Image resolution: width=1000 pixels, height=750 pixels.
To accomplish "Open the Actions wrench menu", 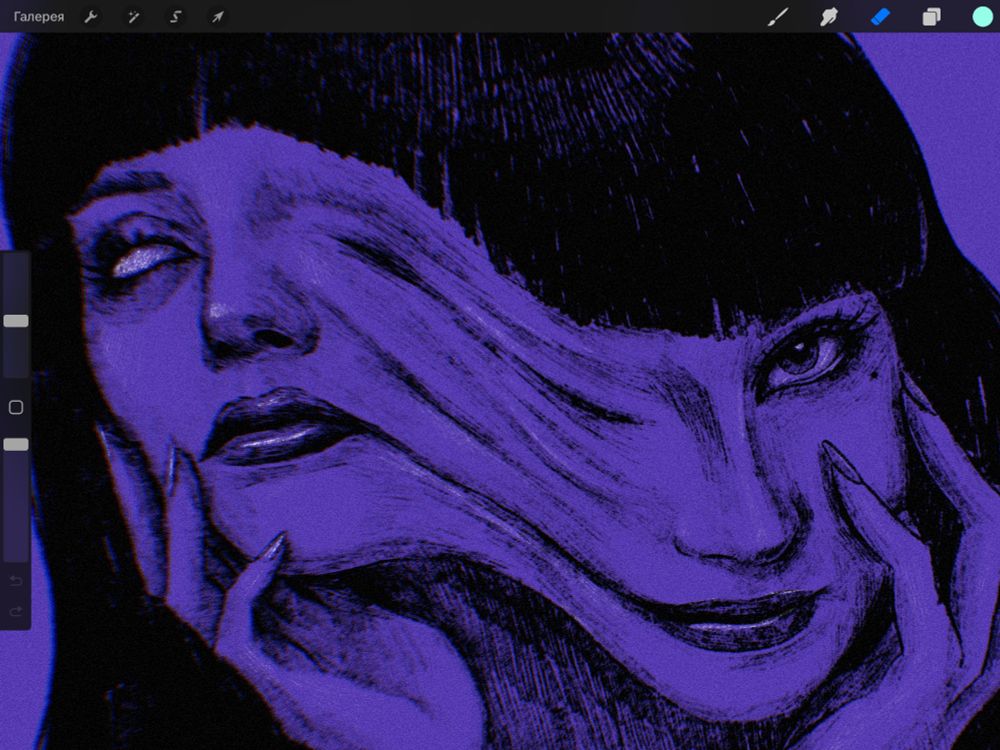I will (91, 17).
